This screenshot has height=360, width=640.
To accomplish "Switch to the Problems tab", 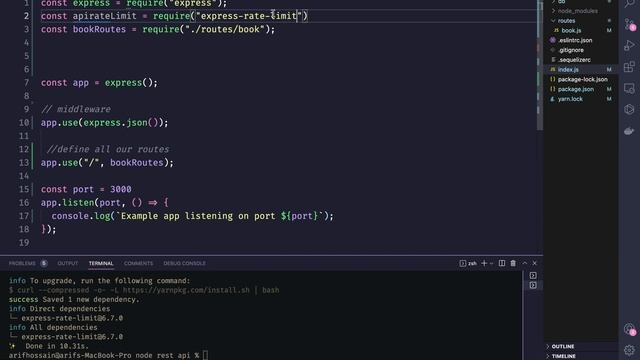I will click(x=22, y=263).
